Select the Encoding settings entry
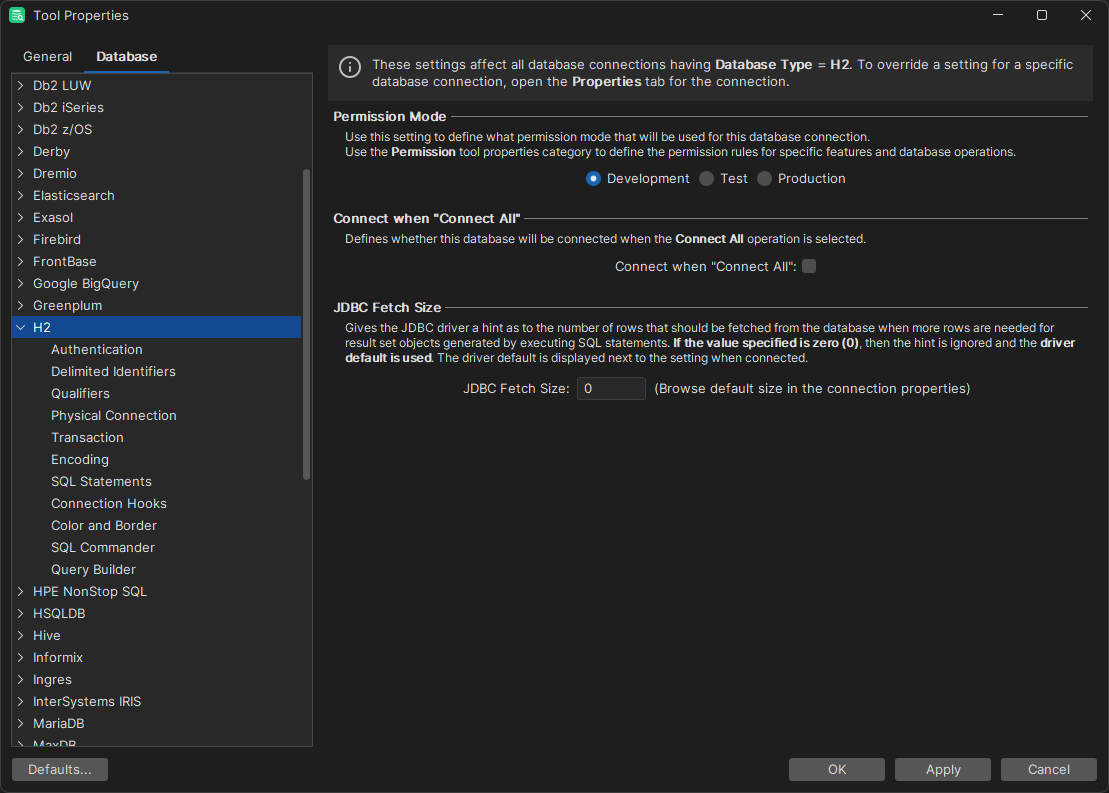Screen dimensions: 1109x793 (79, 459)
